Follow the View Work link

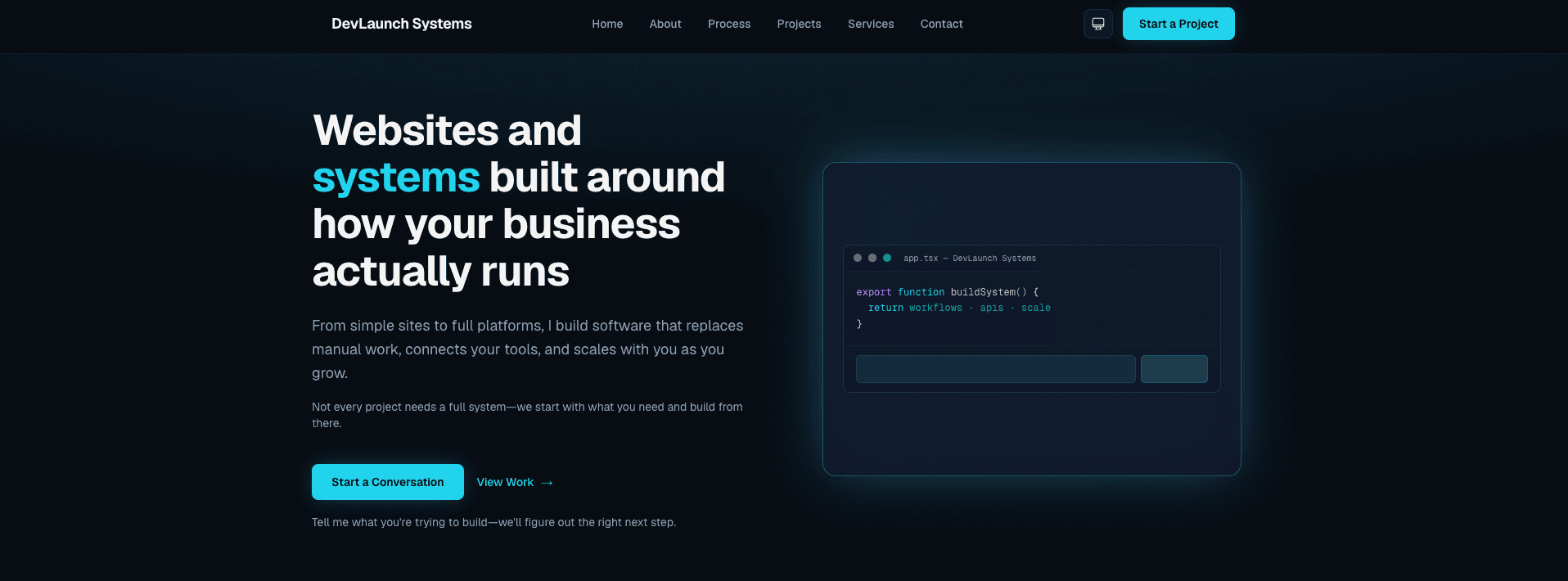tap(515, 482)
